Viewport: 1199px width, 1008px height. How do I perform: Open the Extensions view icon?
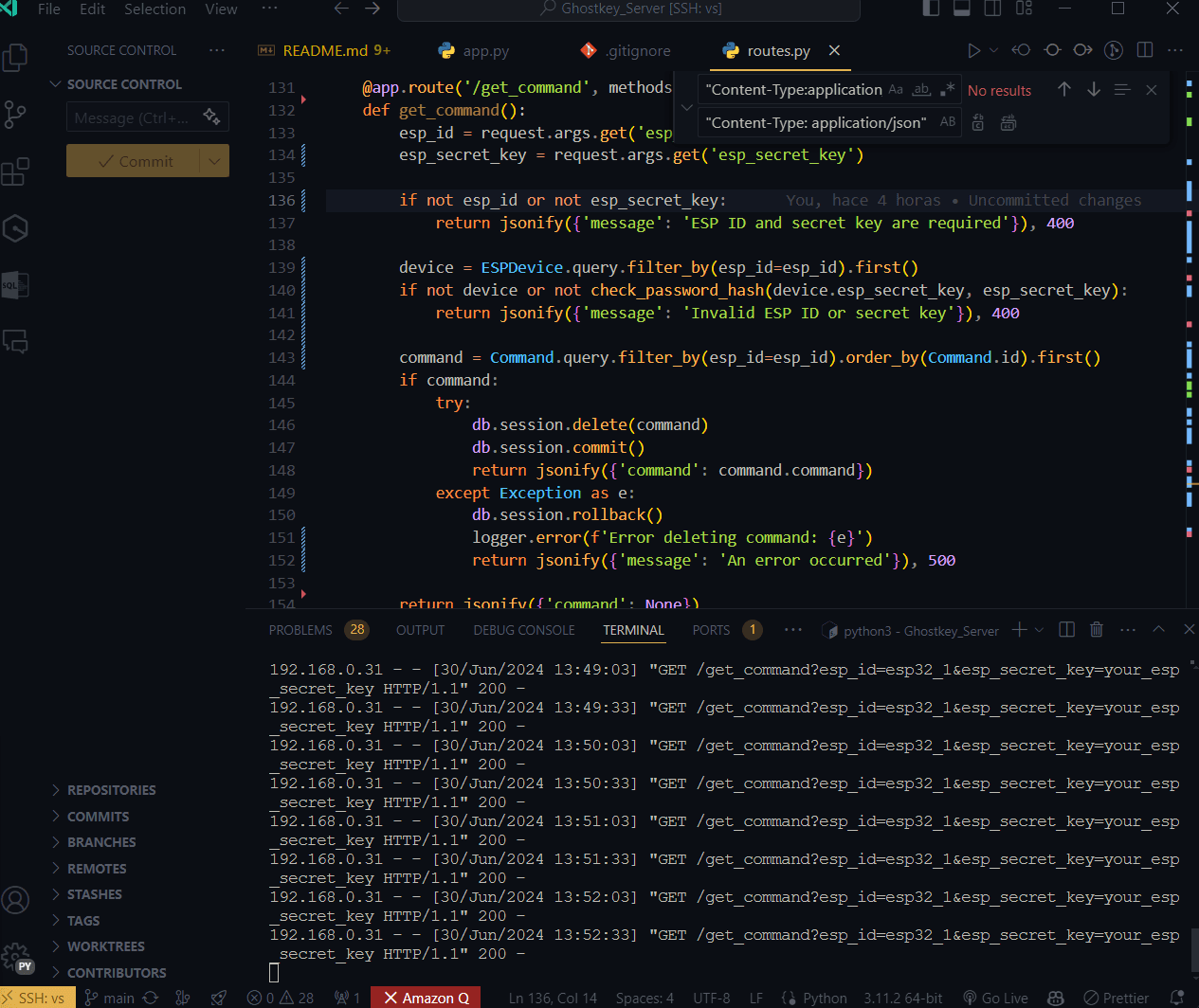16,171
